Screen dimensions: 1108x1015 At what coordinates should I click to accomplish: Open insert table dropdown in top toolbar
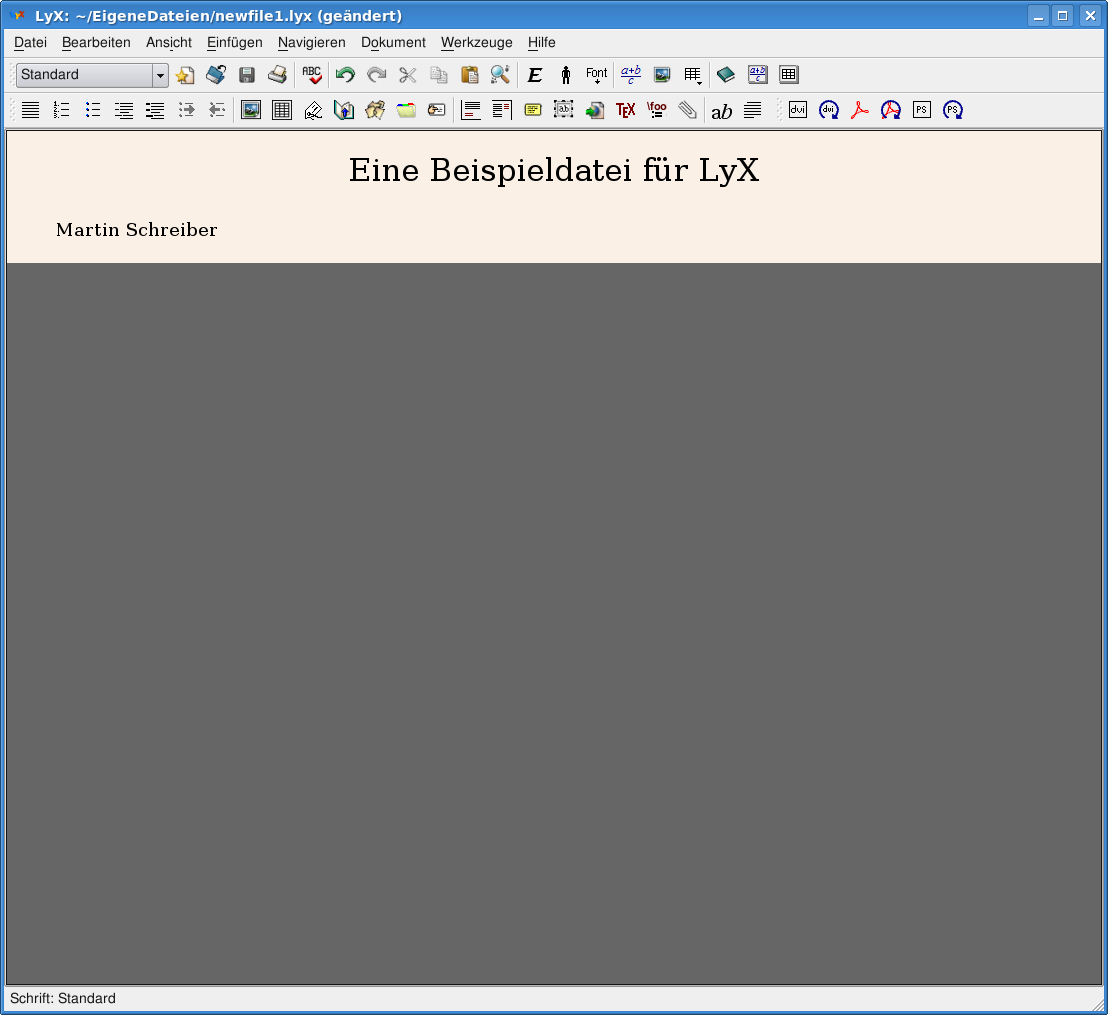tap(693, 75)
